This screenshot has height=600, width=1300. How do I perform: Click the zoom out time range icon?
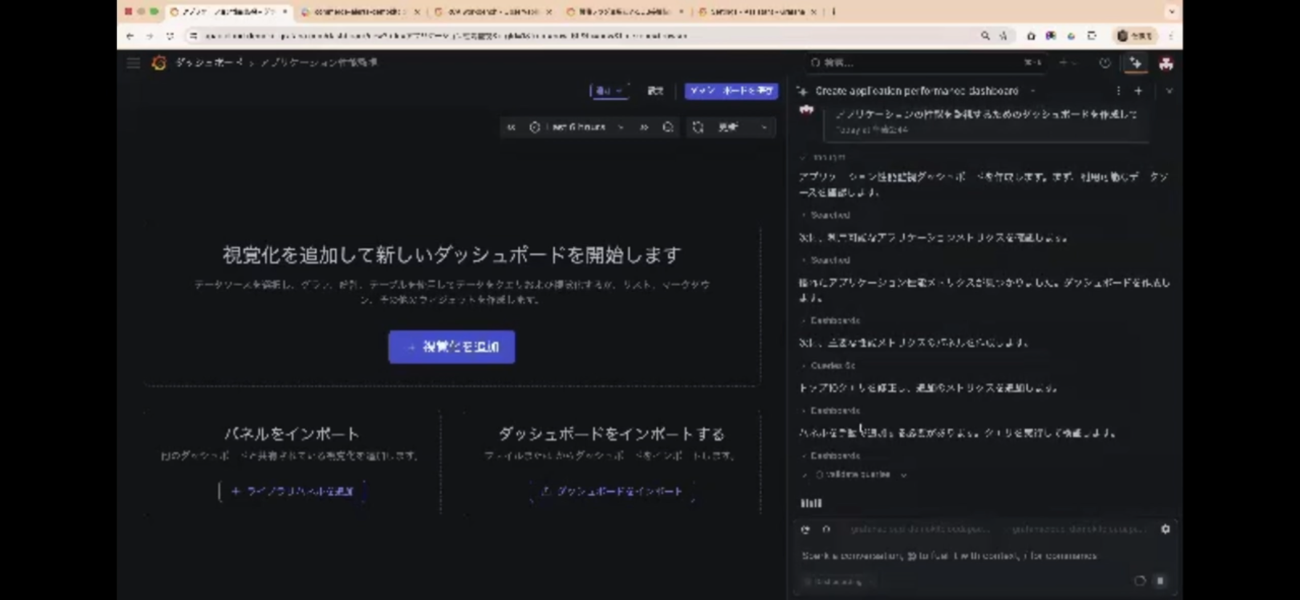(668, 127)
